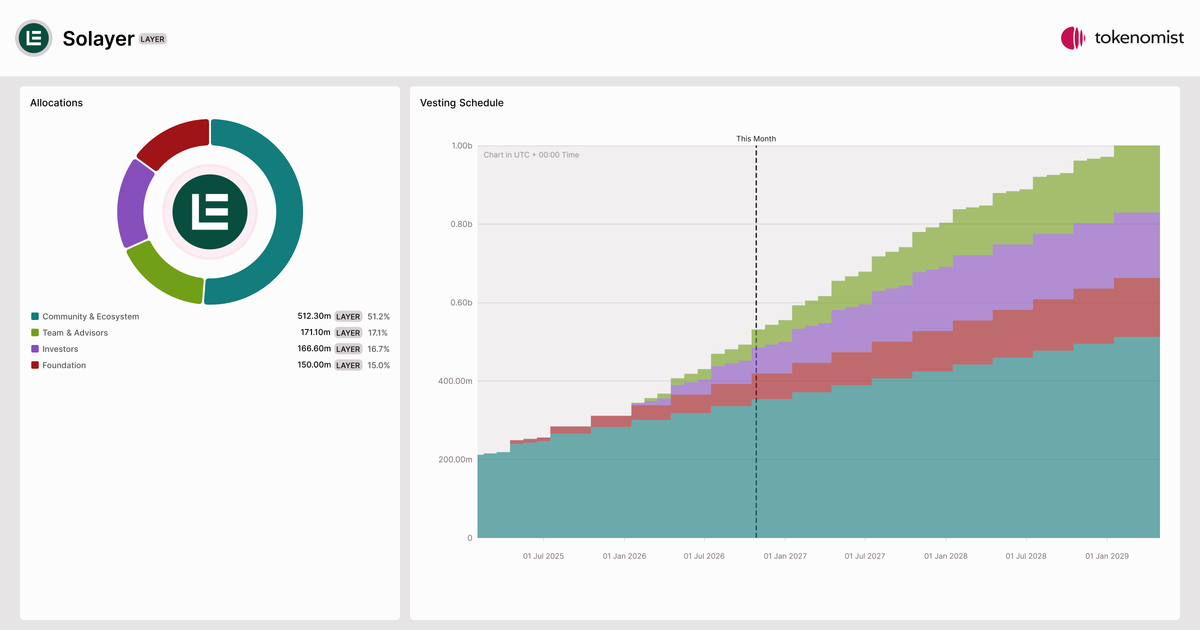Click the red Foundation legend swatch
The image size is (1200, 630).
(x=35, y=365)
